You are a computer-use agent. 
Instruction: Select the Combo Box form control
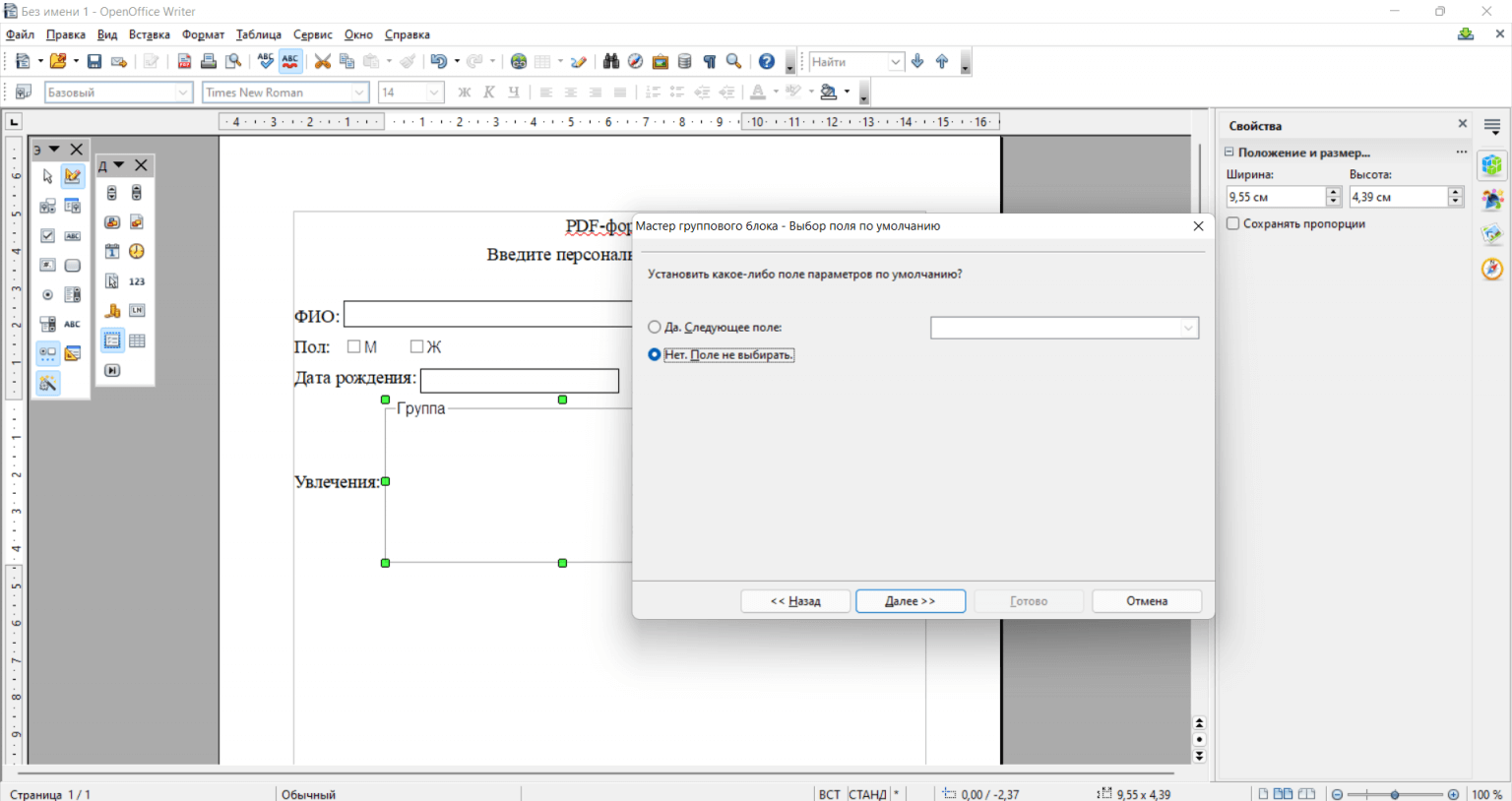pyautogui.click(x=47, y=324)
